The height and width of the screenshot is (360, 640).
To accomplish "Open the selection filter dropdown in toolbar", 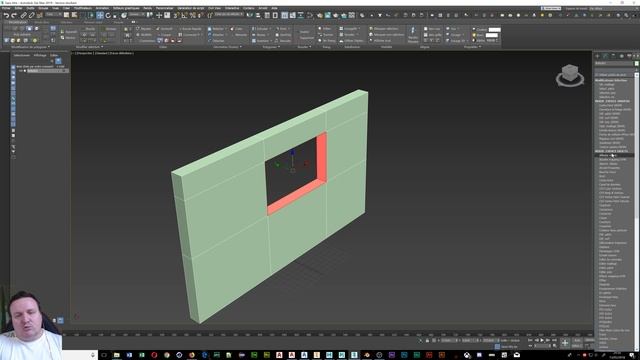I will tap(52, 15).
